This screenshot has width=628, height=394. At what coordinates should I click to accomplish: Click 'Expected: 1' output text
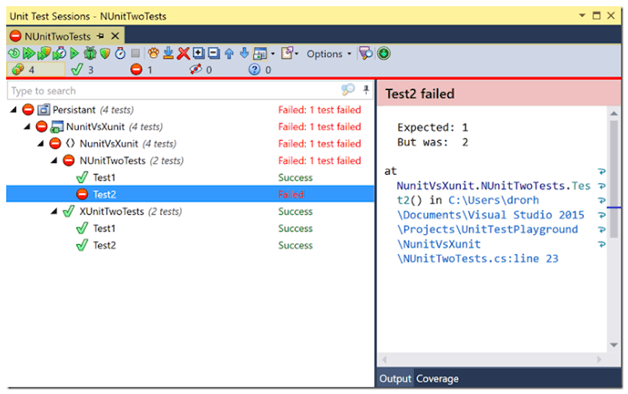pos(433,128)
